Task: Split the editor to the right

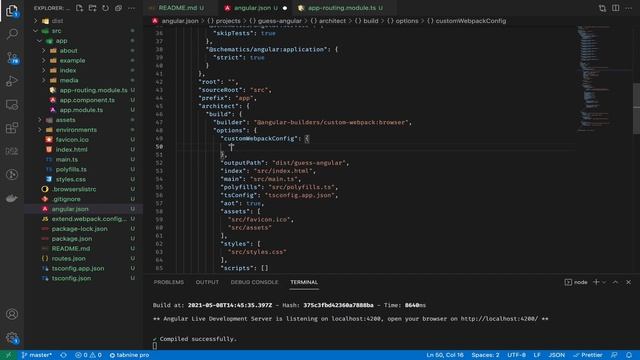Action: click(616, 8)
